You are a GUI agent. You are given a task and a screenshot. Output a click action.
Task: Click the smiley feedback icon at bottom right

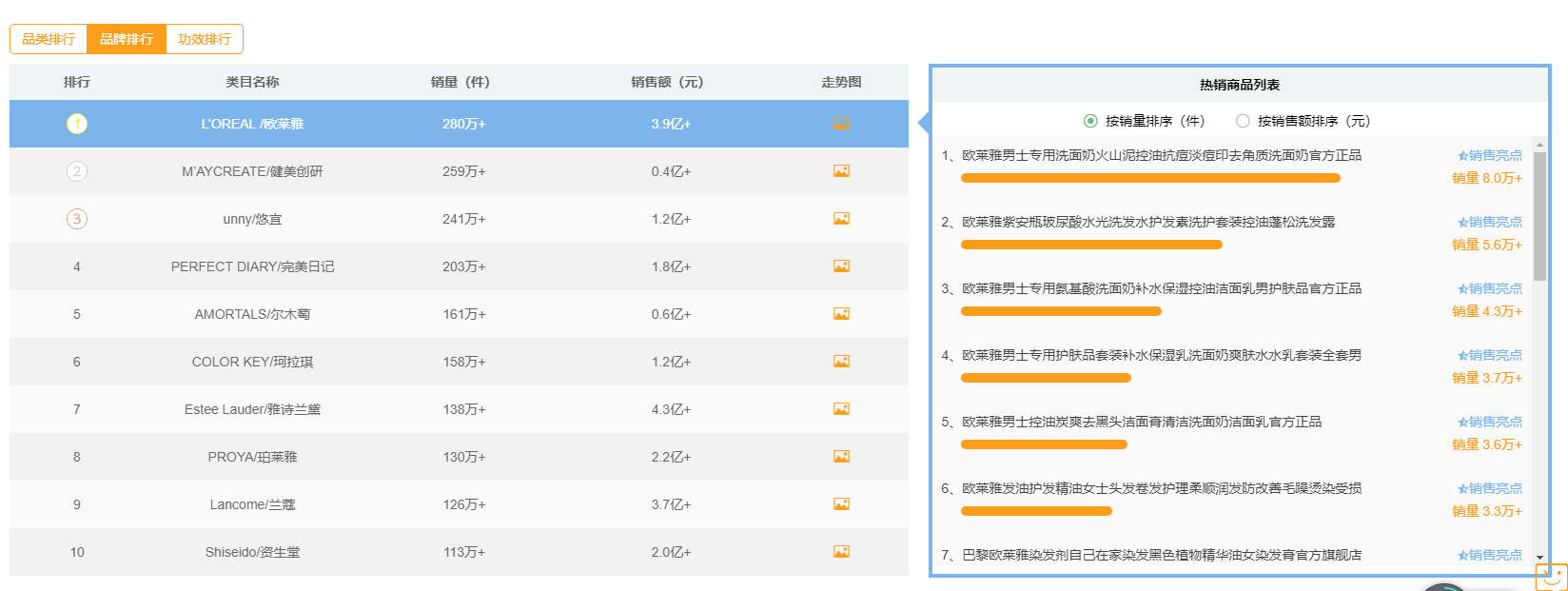pos(1551,577)
